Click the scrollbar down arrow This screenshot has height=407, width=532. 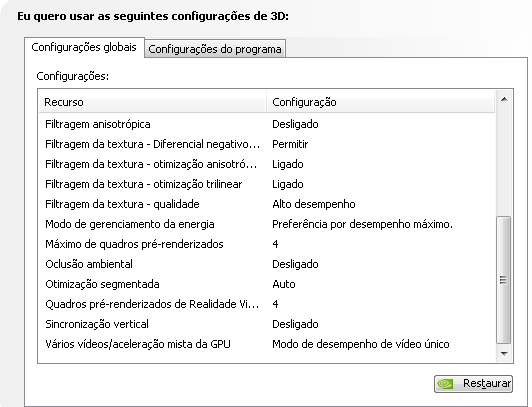pyautogui.click(x=504, y=354)
